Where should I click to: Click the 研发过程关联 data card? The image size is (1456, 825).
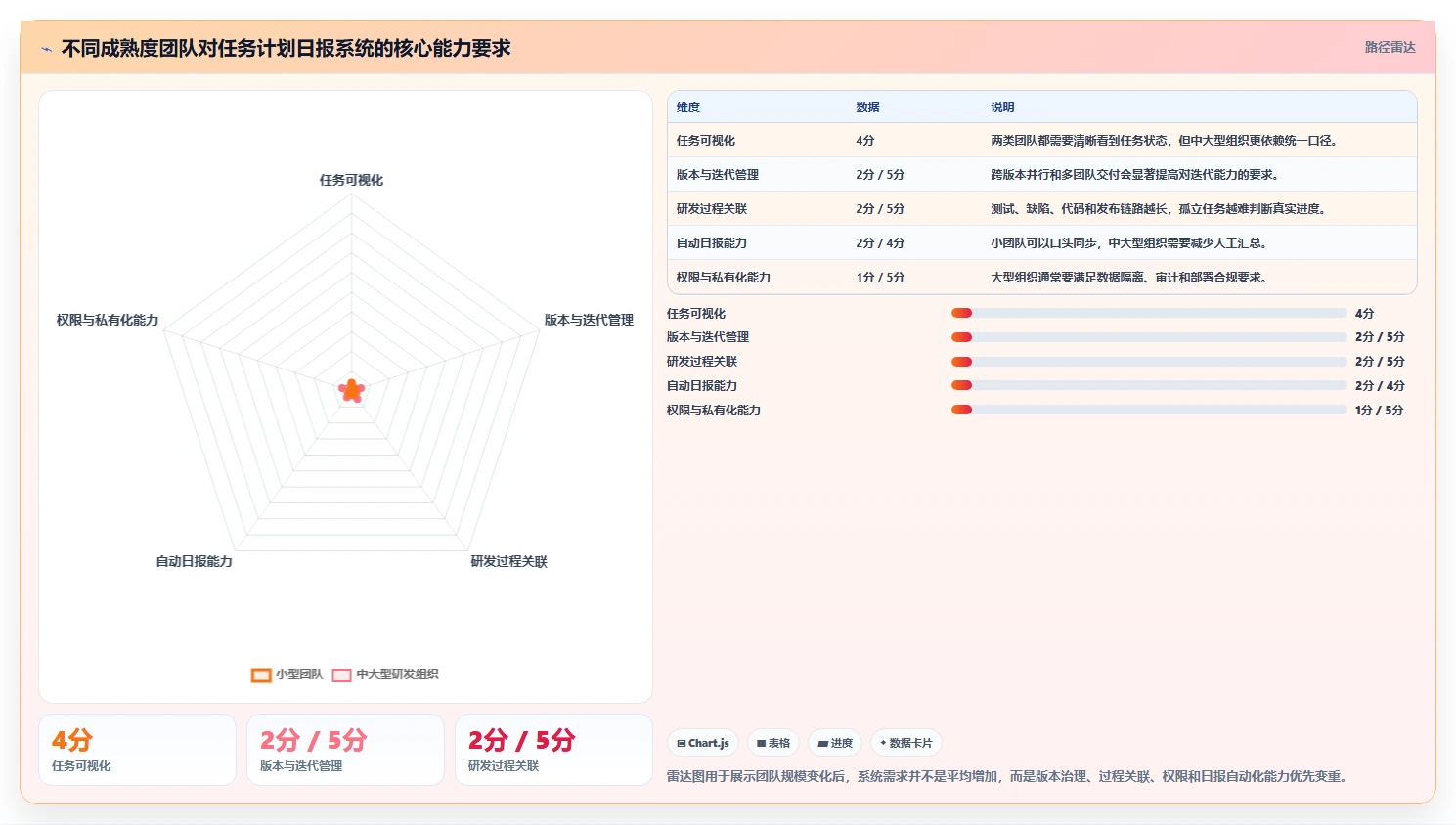click(553, 750)
